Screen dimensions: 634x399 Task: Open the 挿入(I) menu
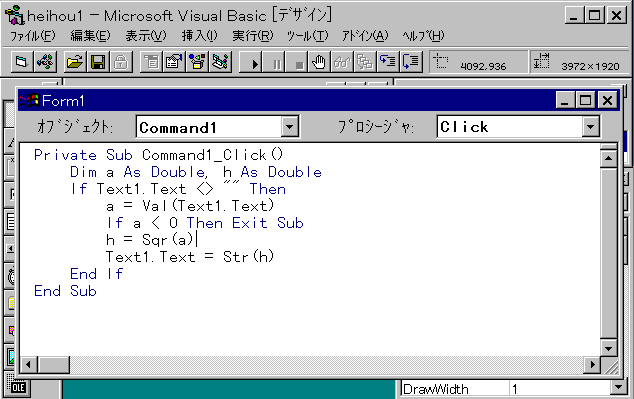pos(199,36)
